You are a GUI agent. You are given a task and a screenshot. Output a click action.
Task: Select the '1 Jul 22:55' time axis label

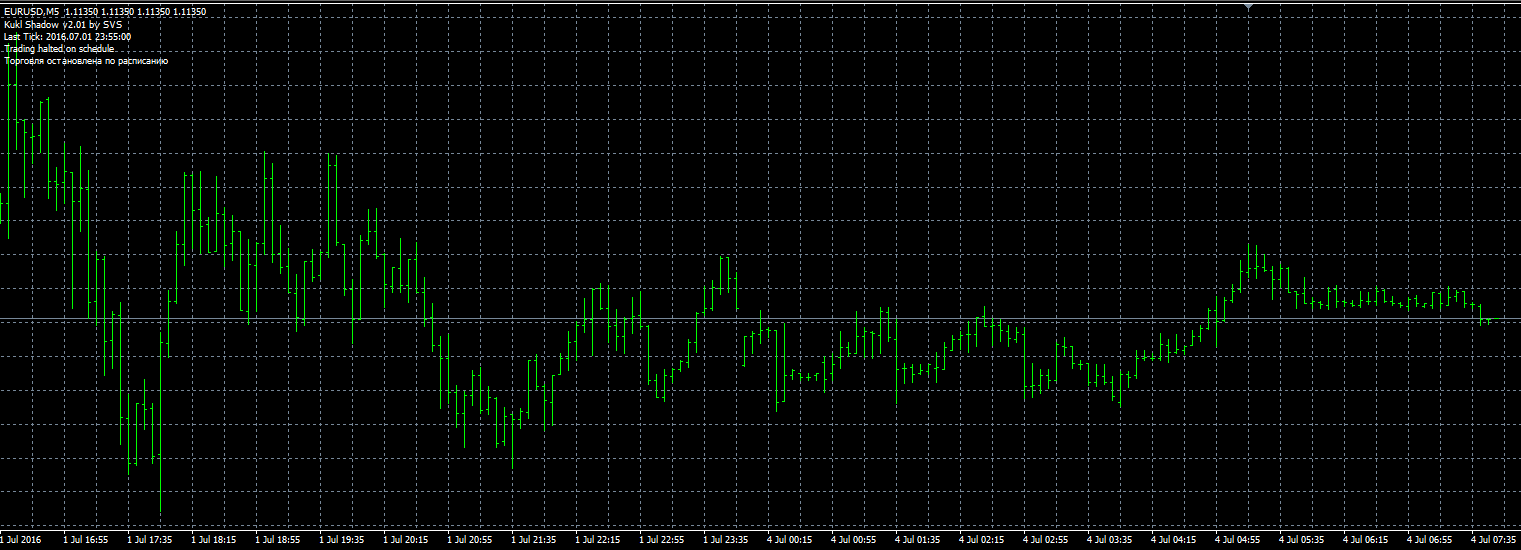(661, 540)
